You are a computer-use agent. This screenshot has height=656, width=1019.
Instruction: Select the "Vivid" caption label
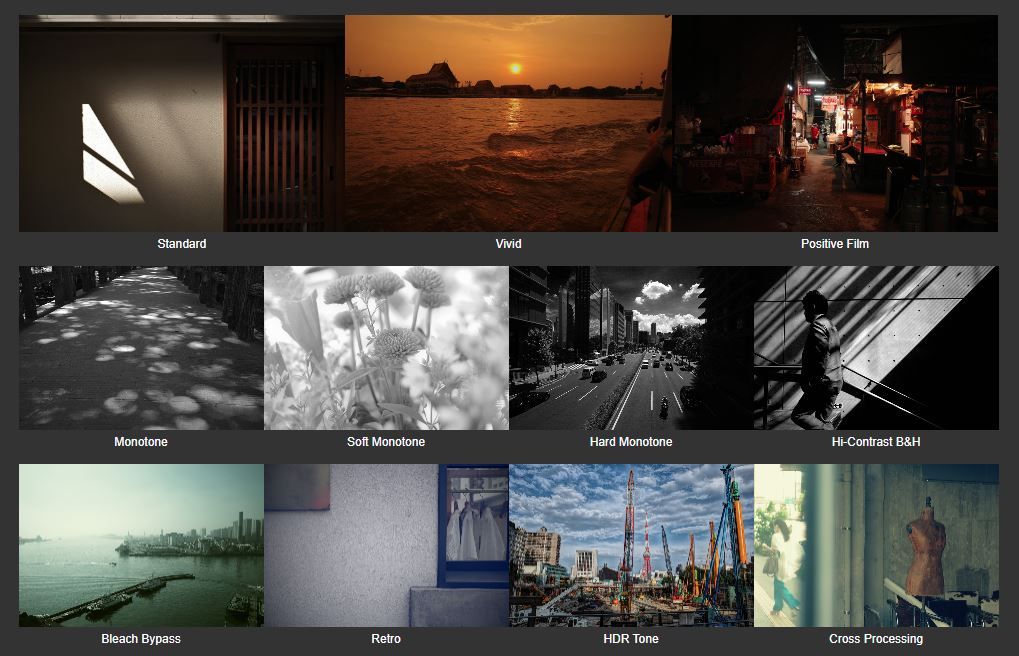pos(508,244)
